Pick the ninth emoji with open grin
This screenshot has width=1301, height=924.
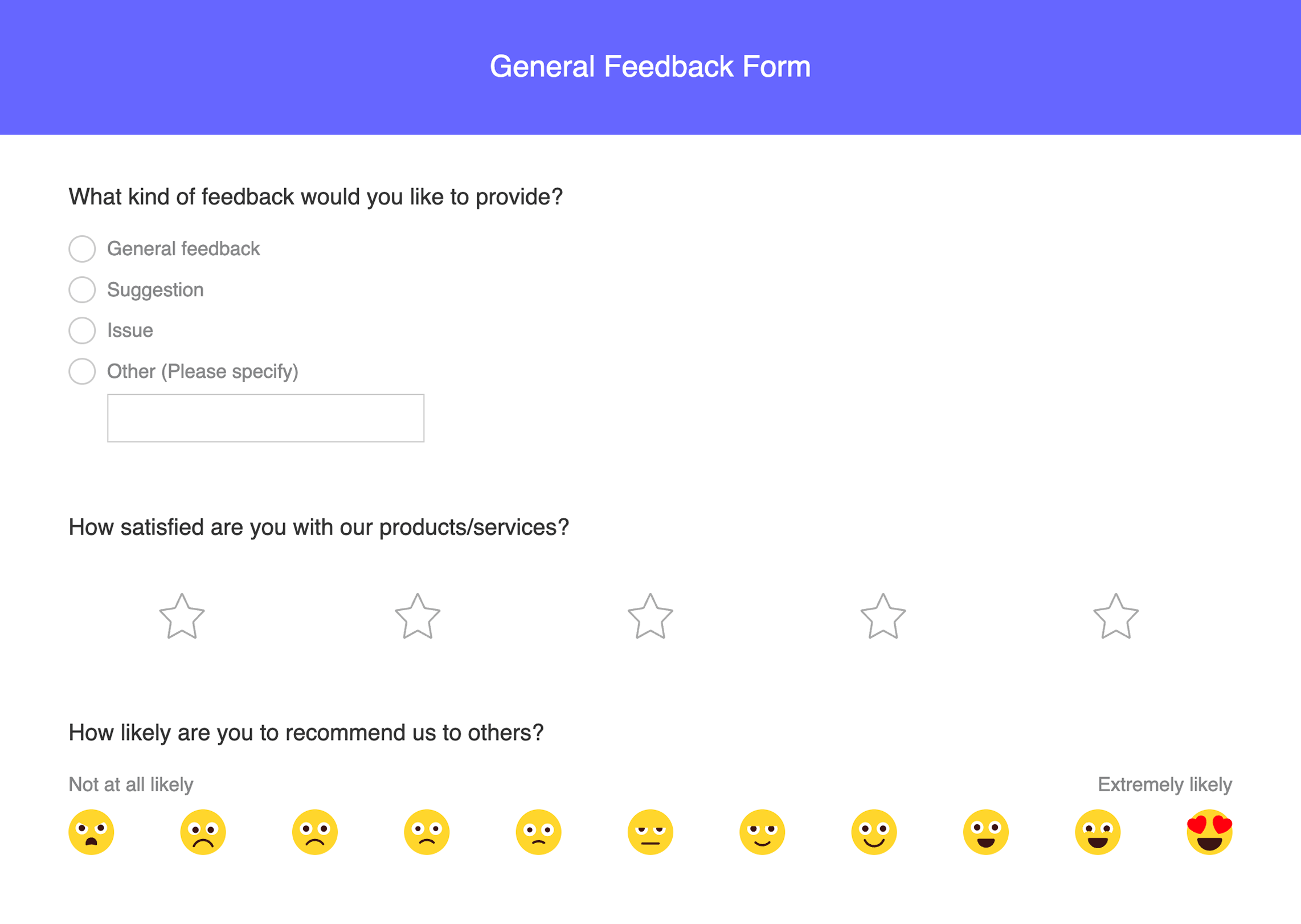[x=985, y=832]
